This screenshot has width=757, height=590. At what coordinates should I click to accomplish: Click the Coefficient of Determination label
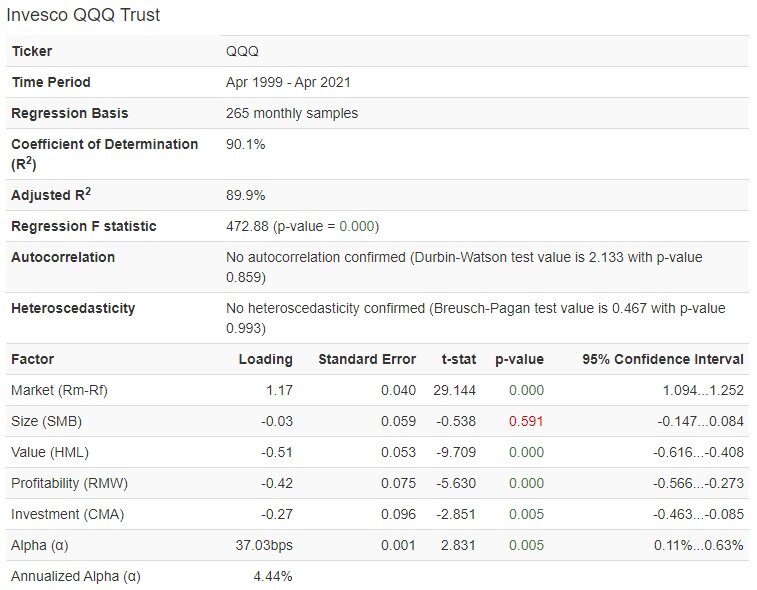[x=104, y=144]
